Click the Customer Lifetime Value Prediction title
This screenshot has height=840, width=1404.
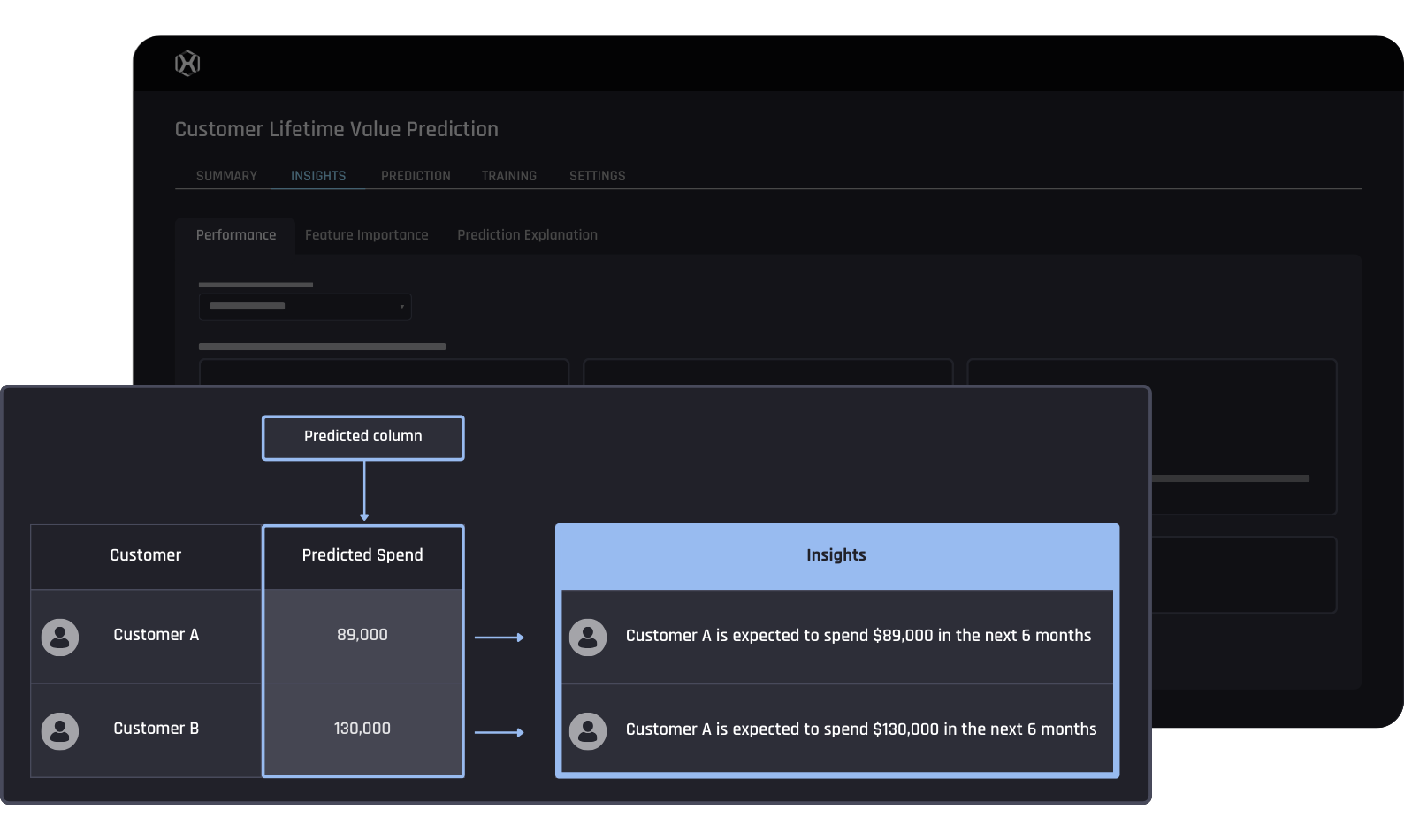337,130
